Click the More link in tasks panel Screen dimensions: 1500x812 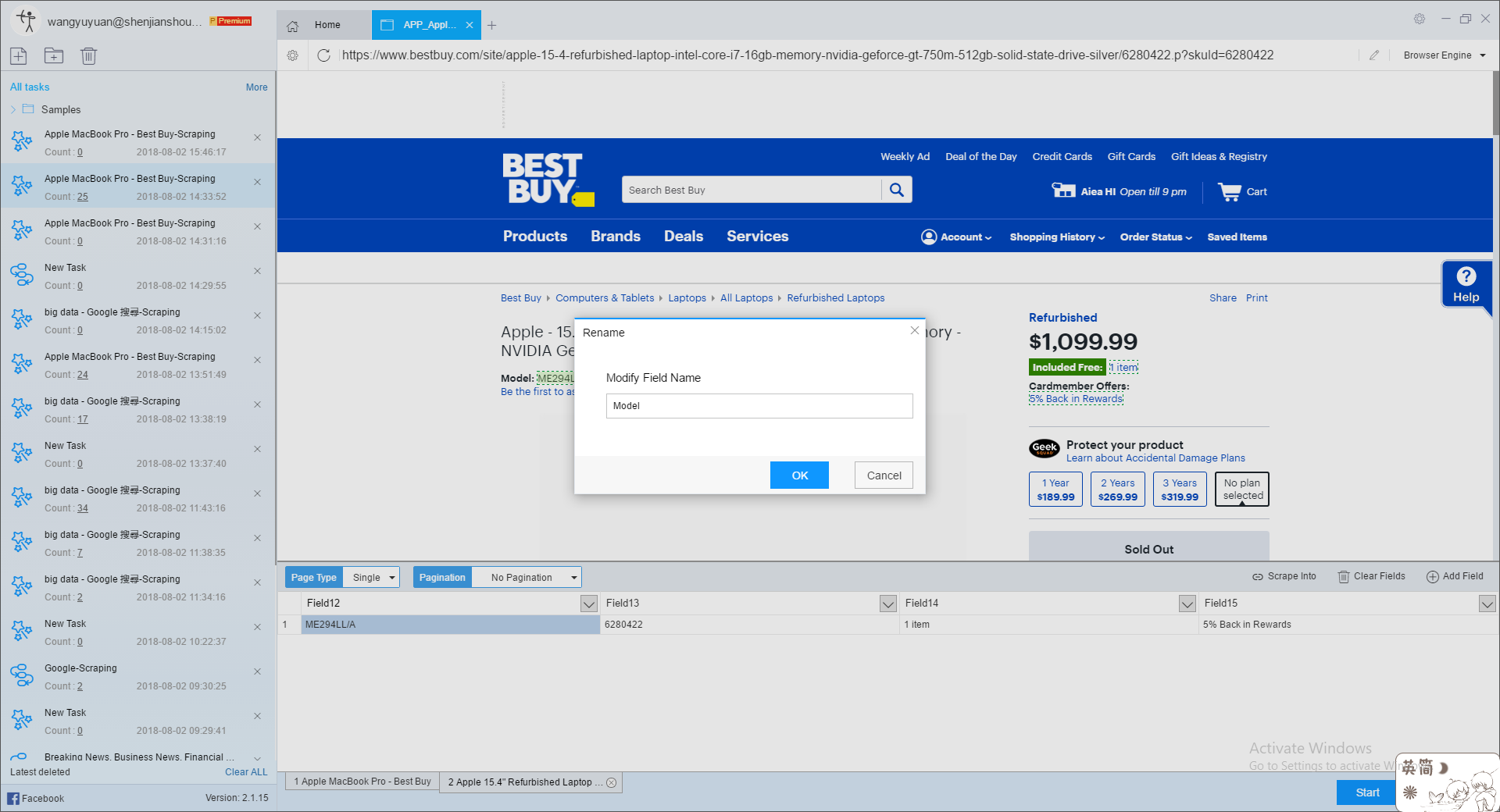pos(256,87)
